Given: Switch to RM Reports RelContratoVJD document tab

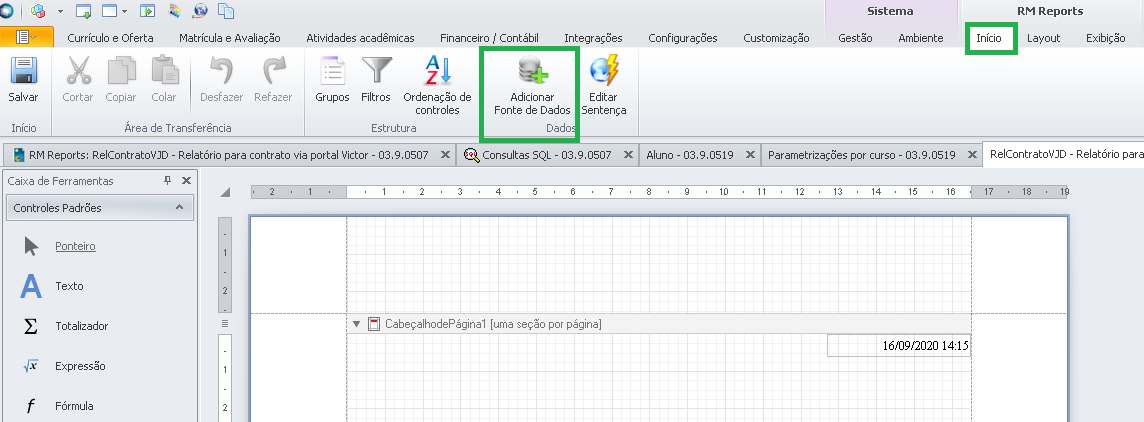Looking at the screenshot, I should coord(231,155).
